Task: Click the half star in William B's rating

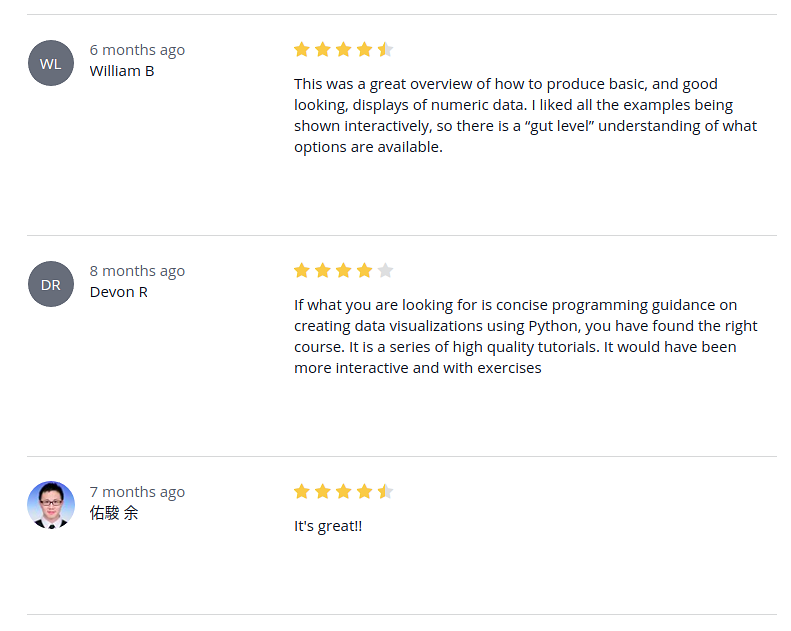Action: (385, 49)
